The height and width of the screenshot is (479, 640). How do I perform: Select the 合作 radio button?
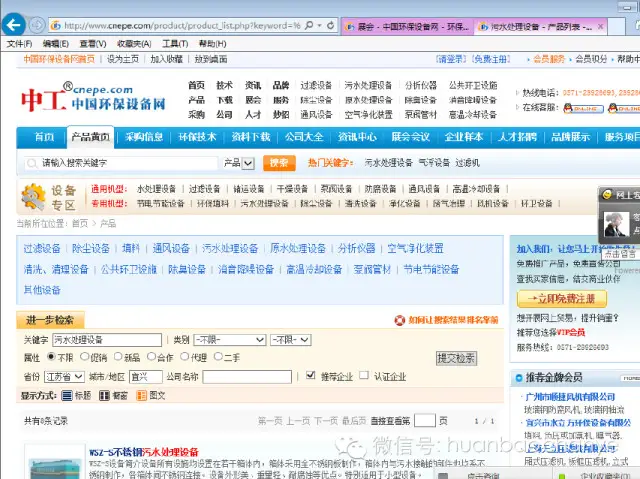[151, 357]
